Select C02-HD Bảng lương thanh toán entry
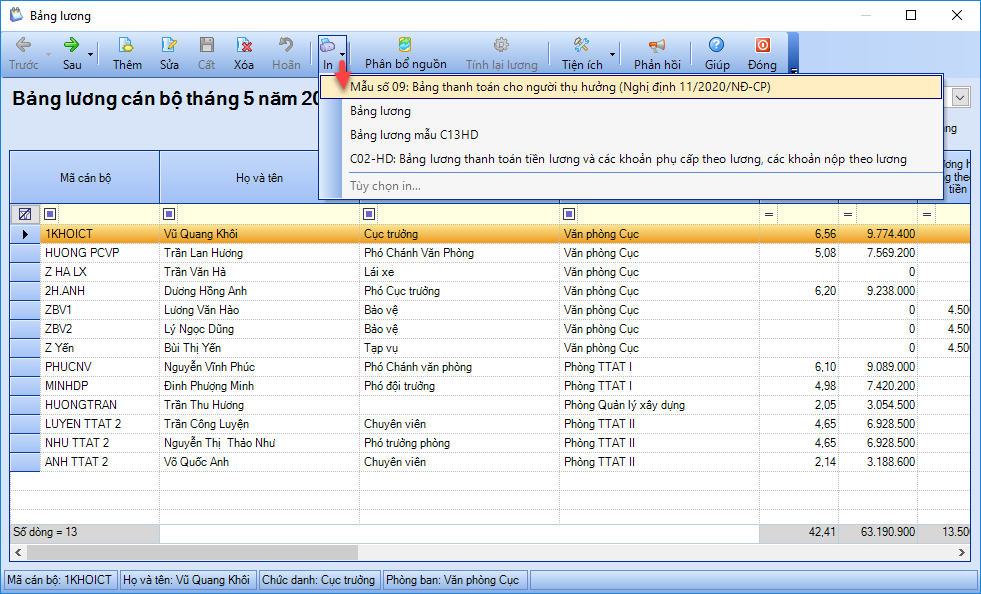This screenshot has width=981, height=594. click(x=628, y=159)
